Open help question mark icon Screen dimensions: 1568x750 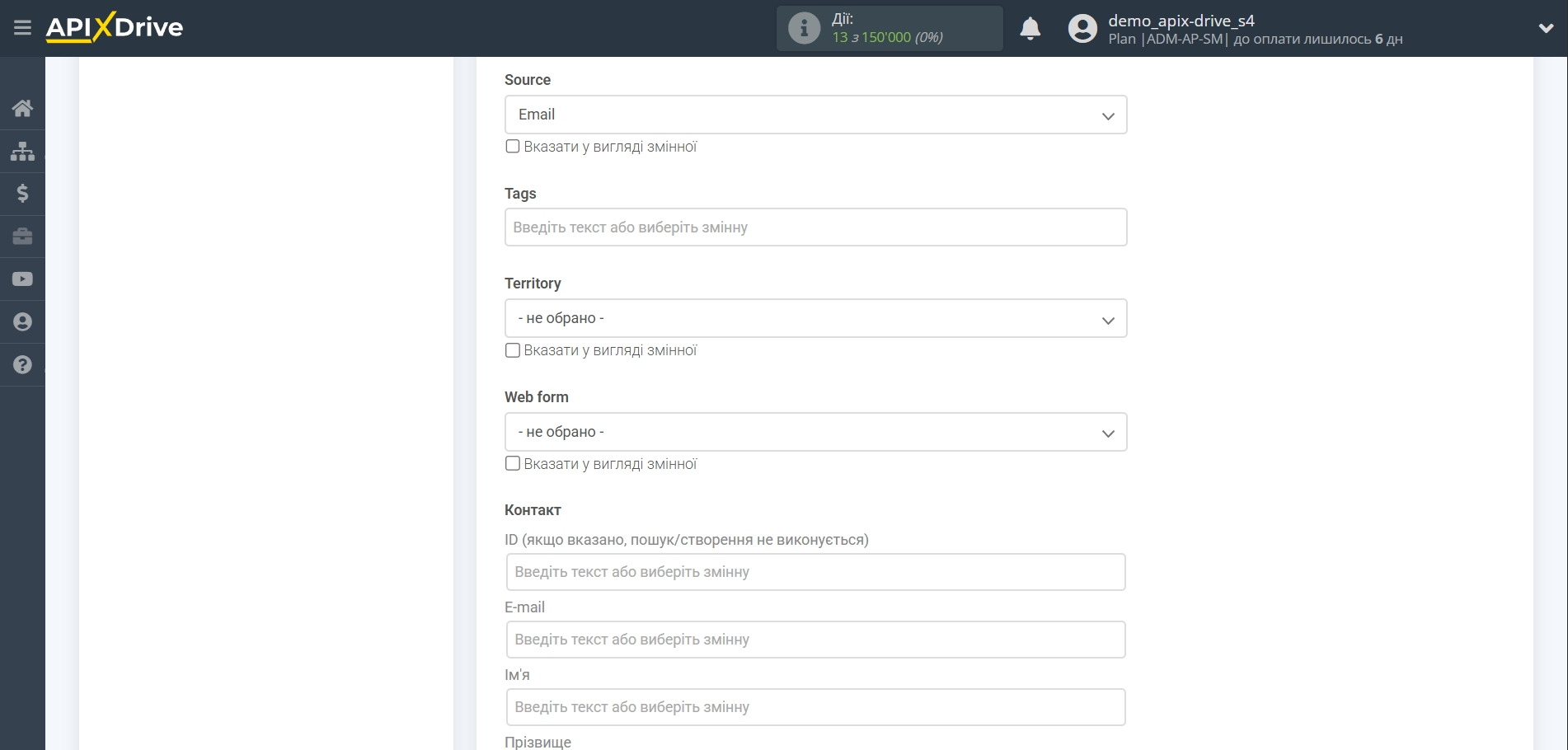click(x=22, y=365)
